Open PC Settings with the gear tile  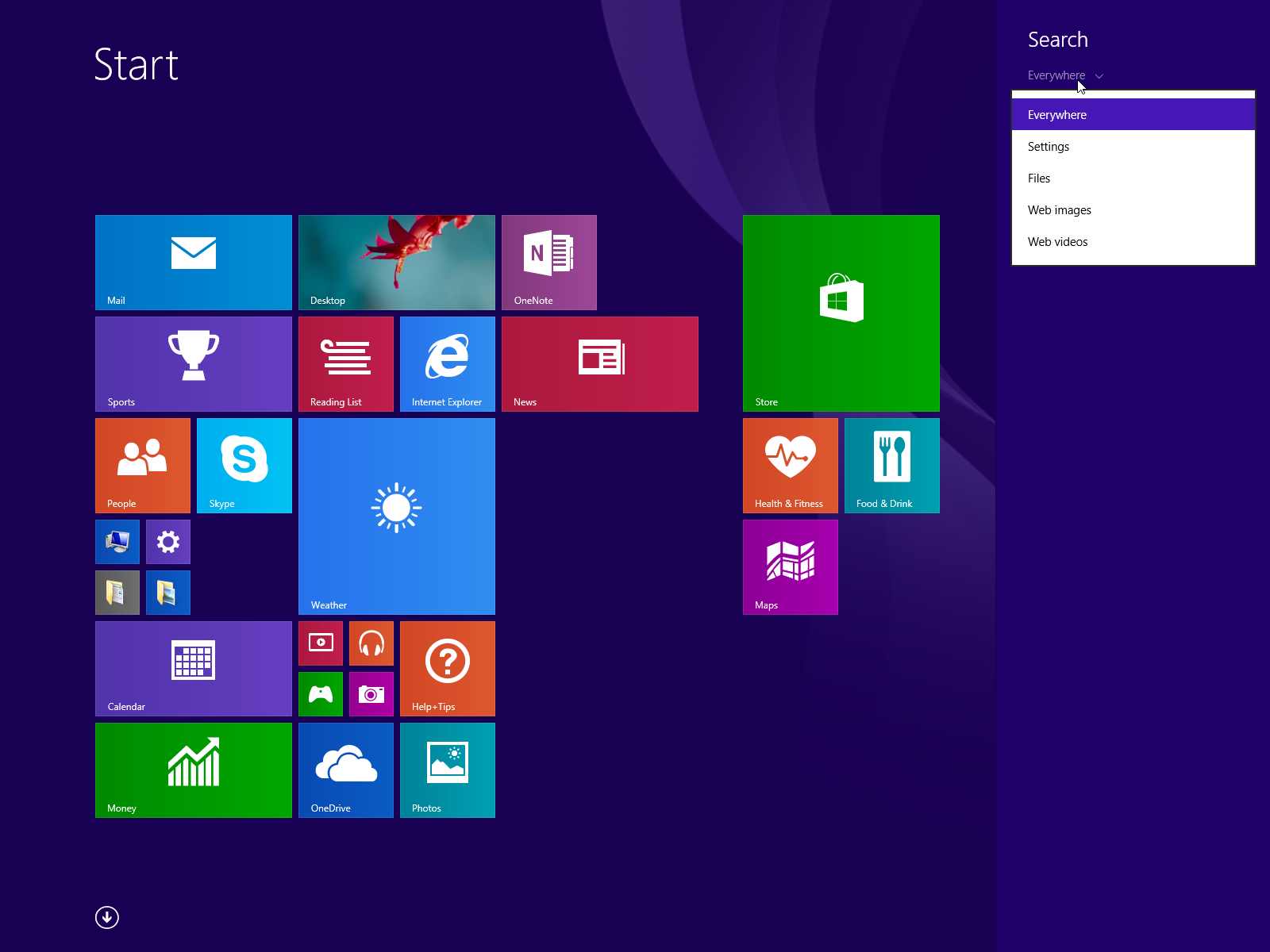[x=167, y=541]
